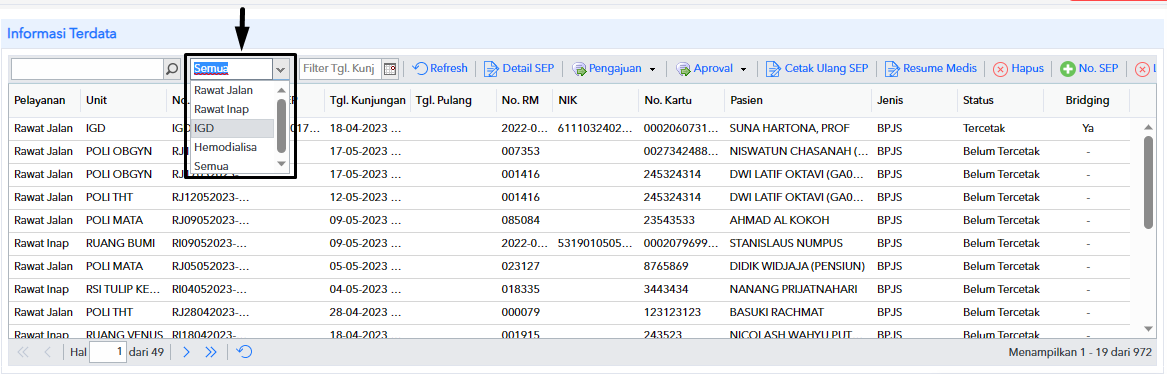
Task: Click the green No. SEP button
Action: click(1090, 68)
